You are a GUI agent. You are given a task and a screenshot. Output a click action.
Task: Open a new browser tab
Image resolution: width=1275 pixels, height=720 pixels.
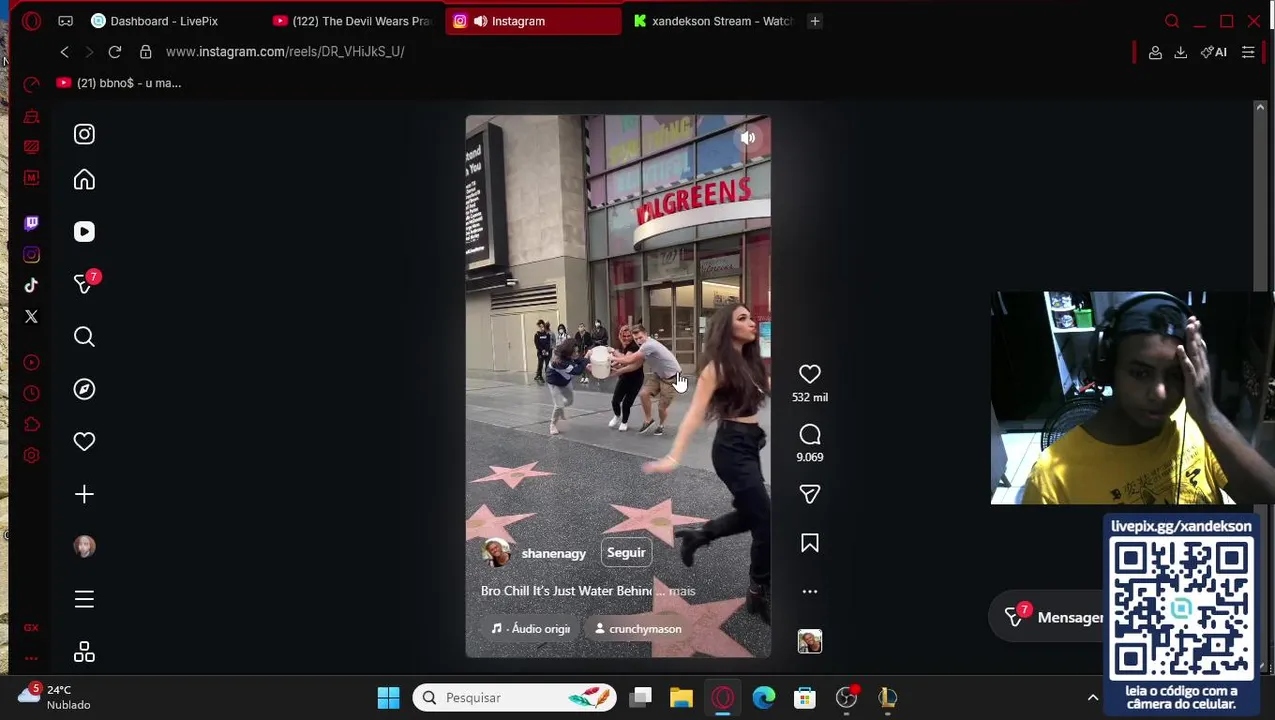coord(815,21)
